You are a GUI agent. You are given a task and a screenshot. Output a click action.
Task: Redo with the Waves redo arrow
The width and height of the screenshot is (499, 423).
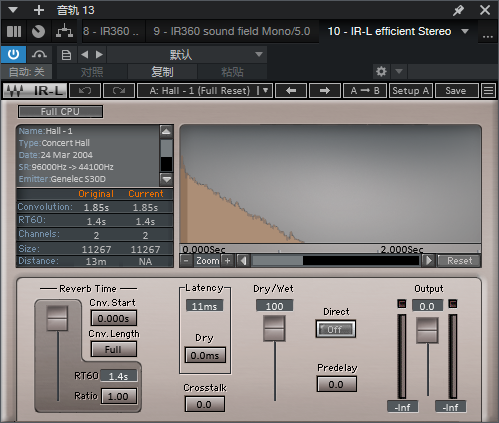(x=119, y=91)
